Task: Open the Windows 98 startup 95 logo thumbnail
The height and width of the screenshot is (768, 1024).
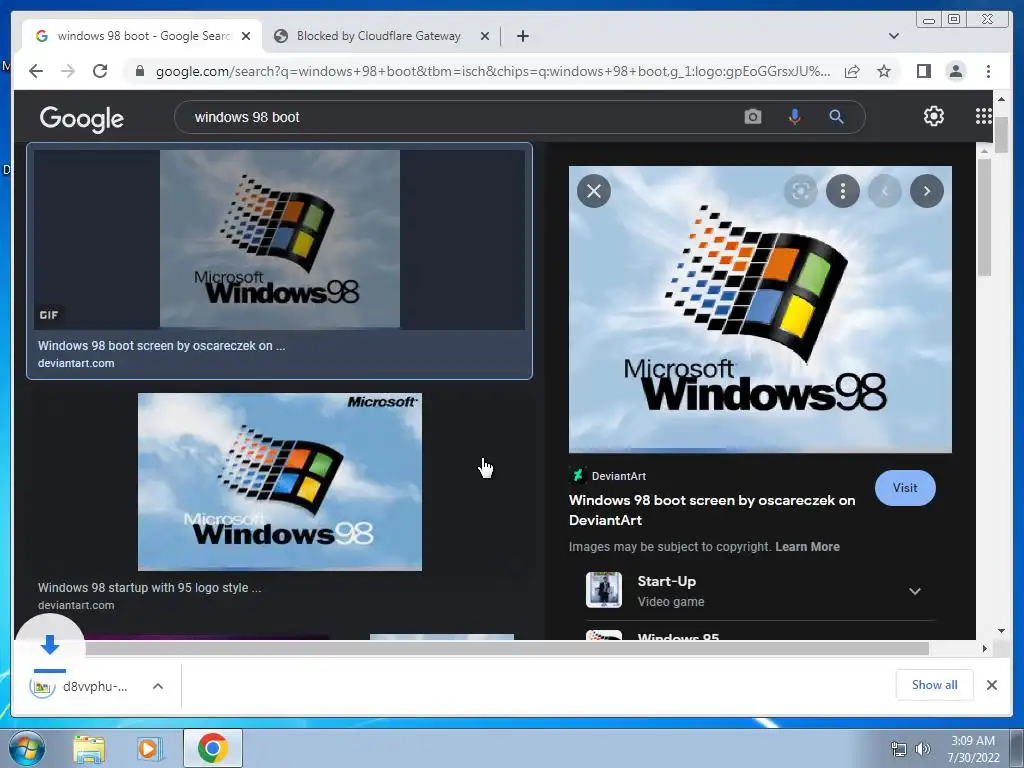Action: pos(280,482)
